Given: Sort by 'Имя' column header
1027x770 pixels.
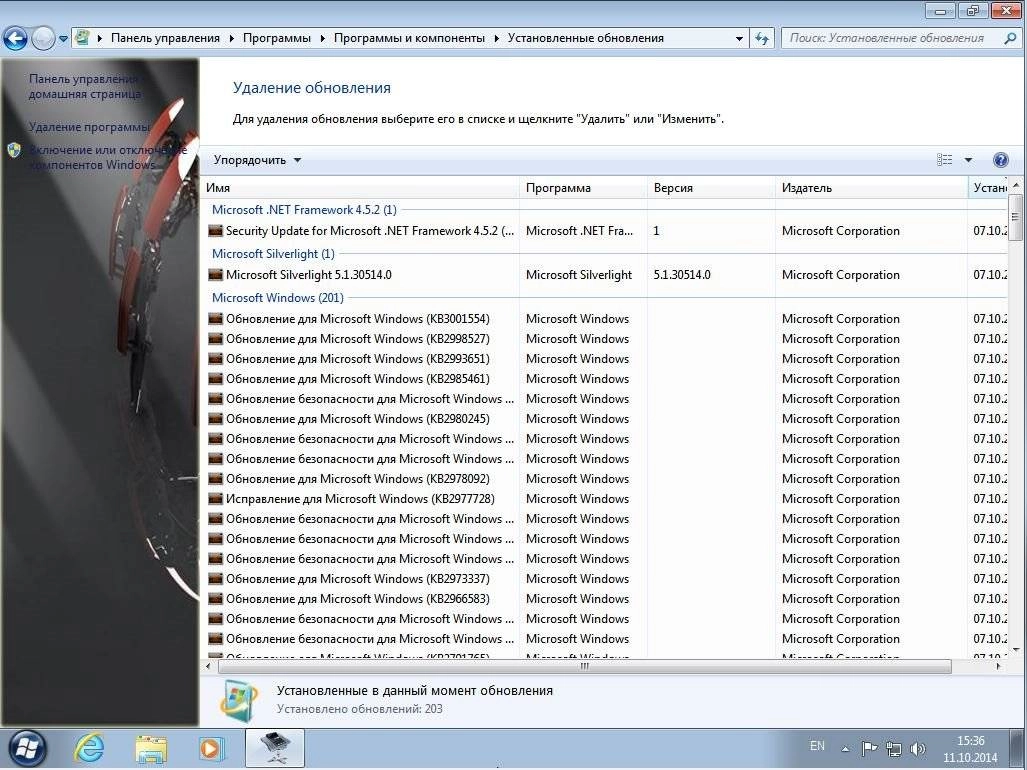Looking at the screenshot, I should [360, 188].
